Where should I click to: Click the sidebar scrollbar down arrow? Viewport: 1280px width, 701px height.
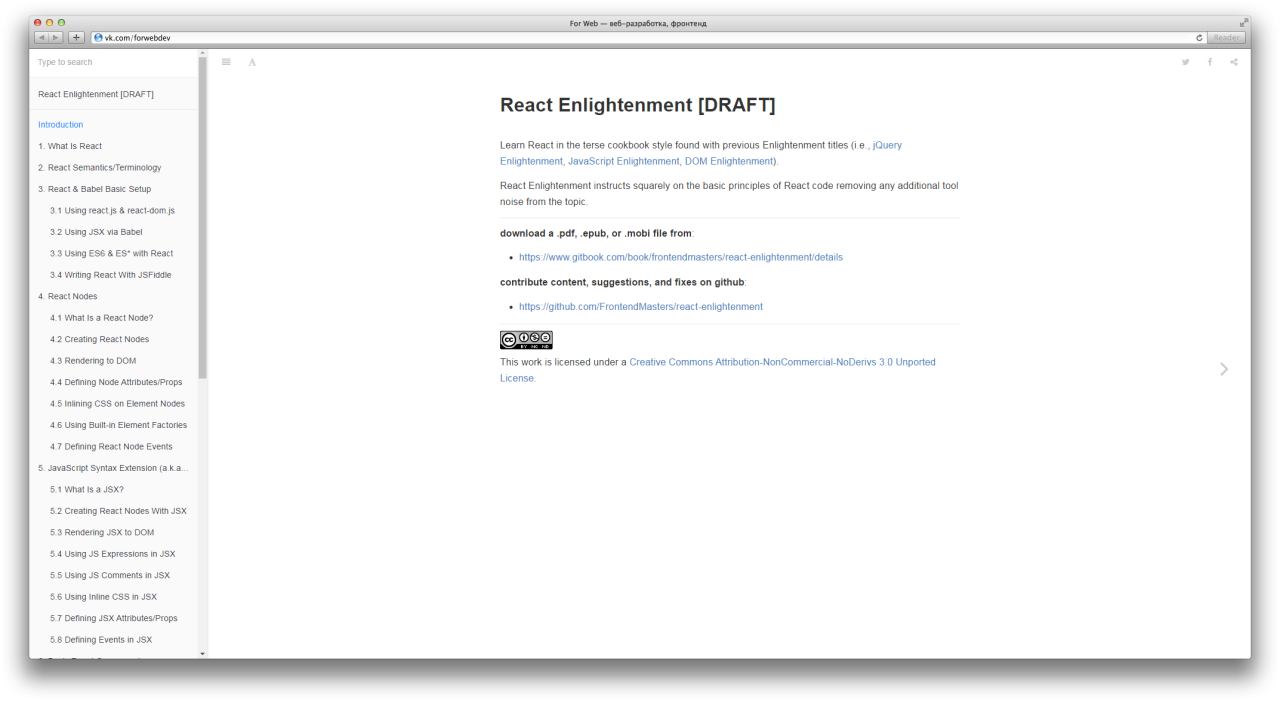[203, 654]
